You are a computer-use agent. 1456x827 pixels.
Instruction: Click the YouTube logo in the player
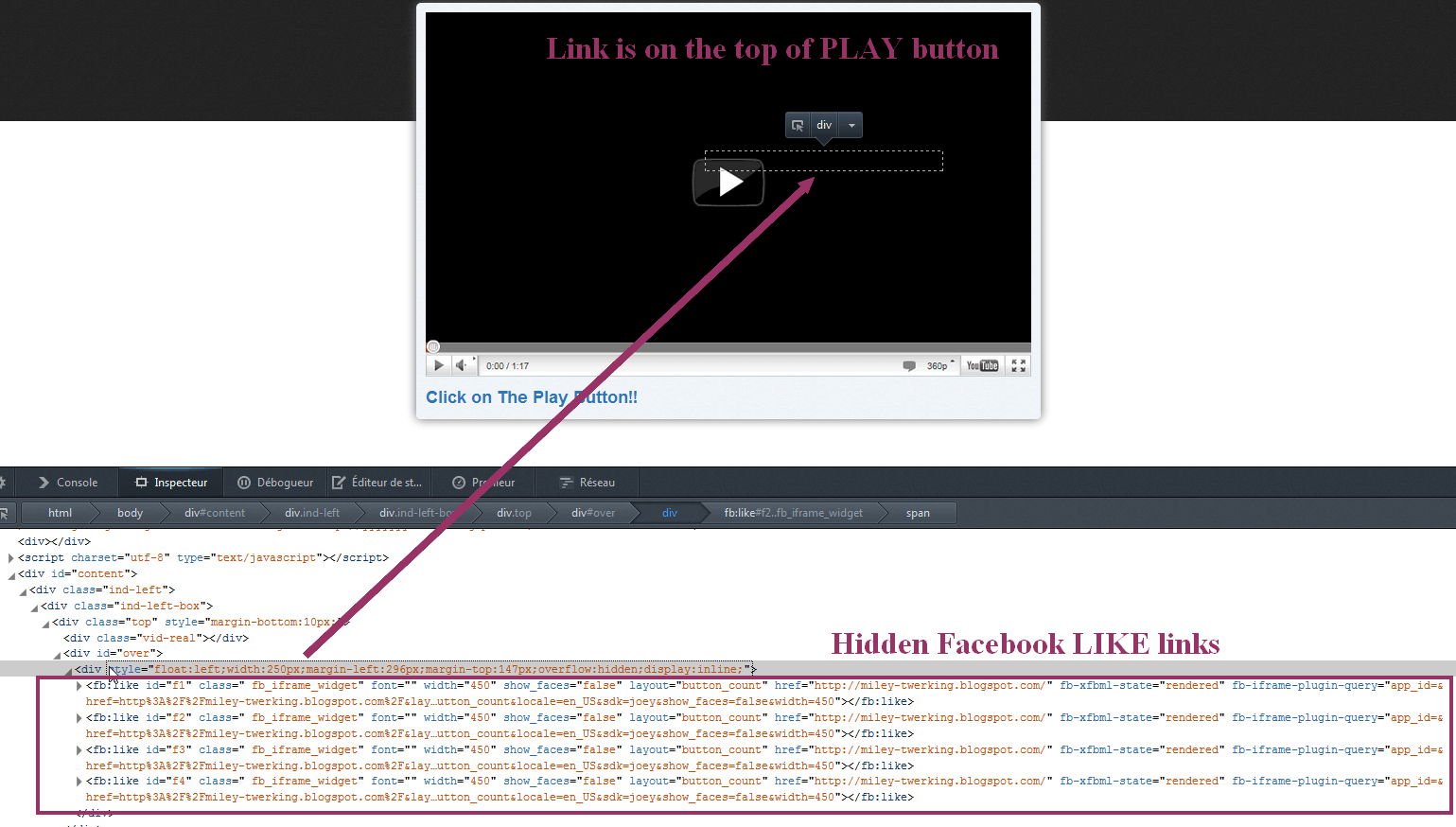point(982,366)
